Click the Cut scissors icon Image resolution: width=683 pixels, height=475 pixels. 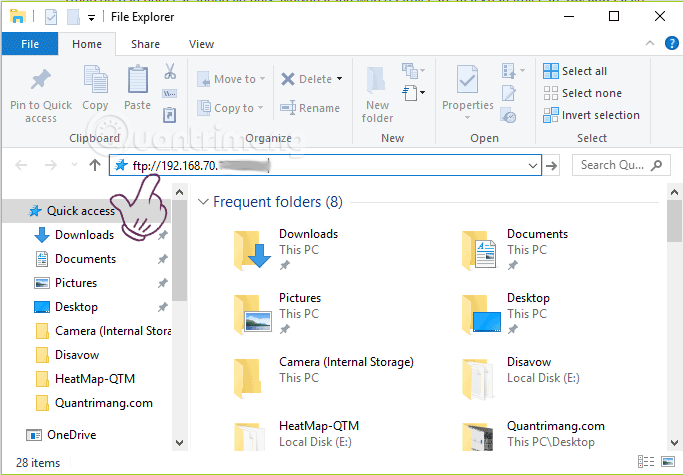(169, 72)
